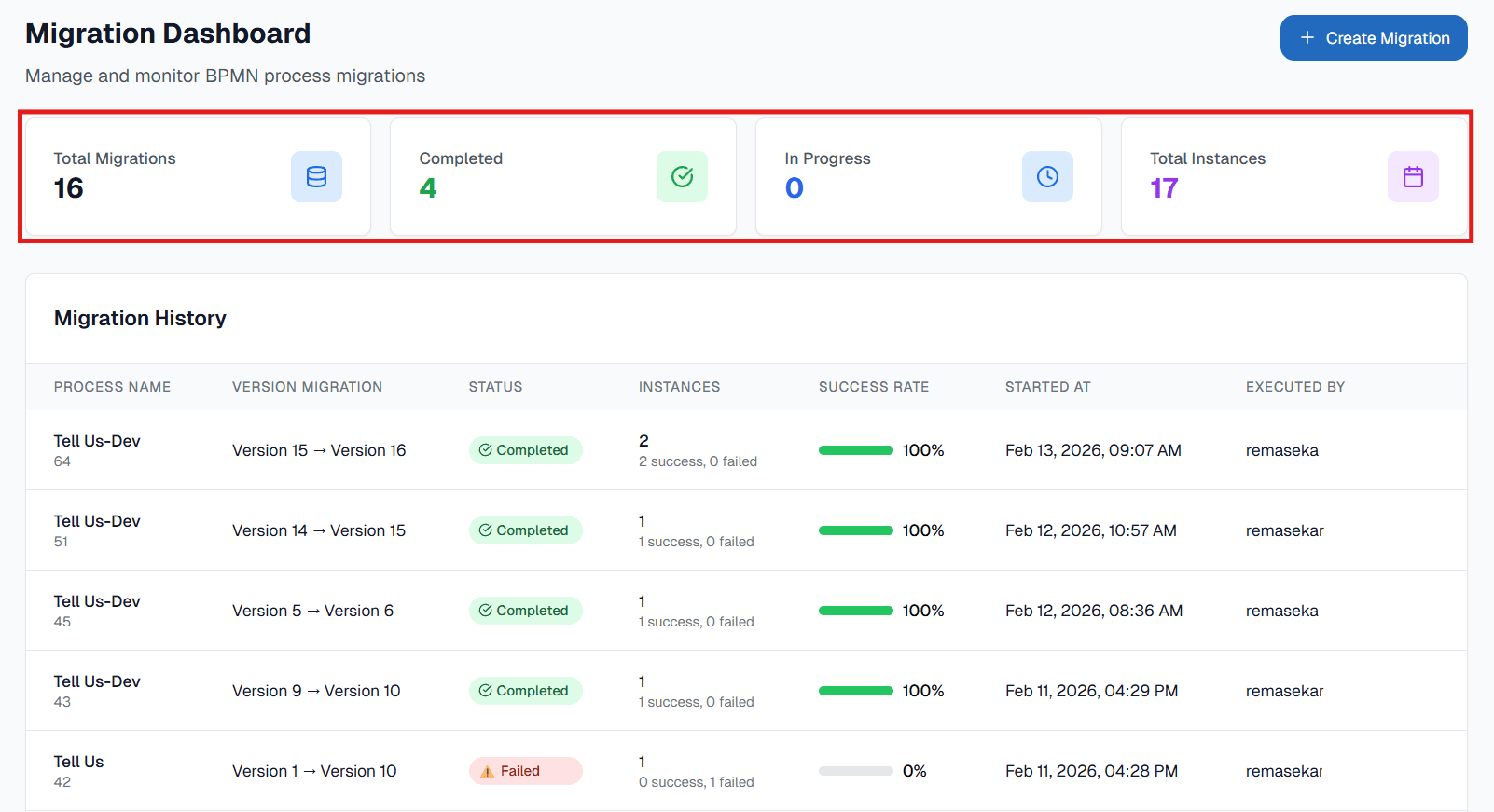Image resolution: width=1494 pixels, height=812 pixels.
Task: Click the clock icon in In Progress card
Action: 1047,177
